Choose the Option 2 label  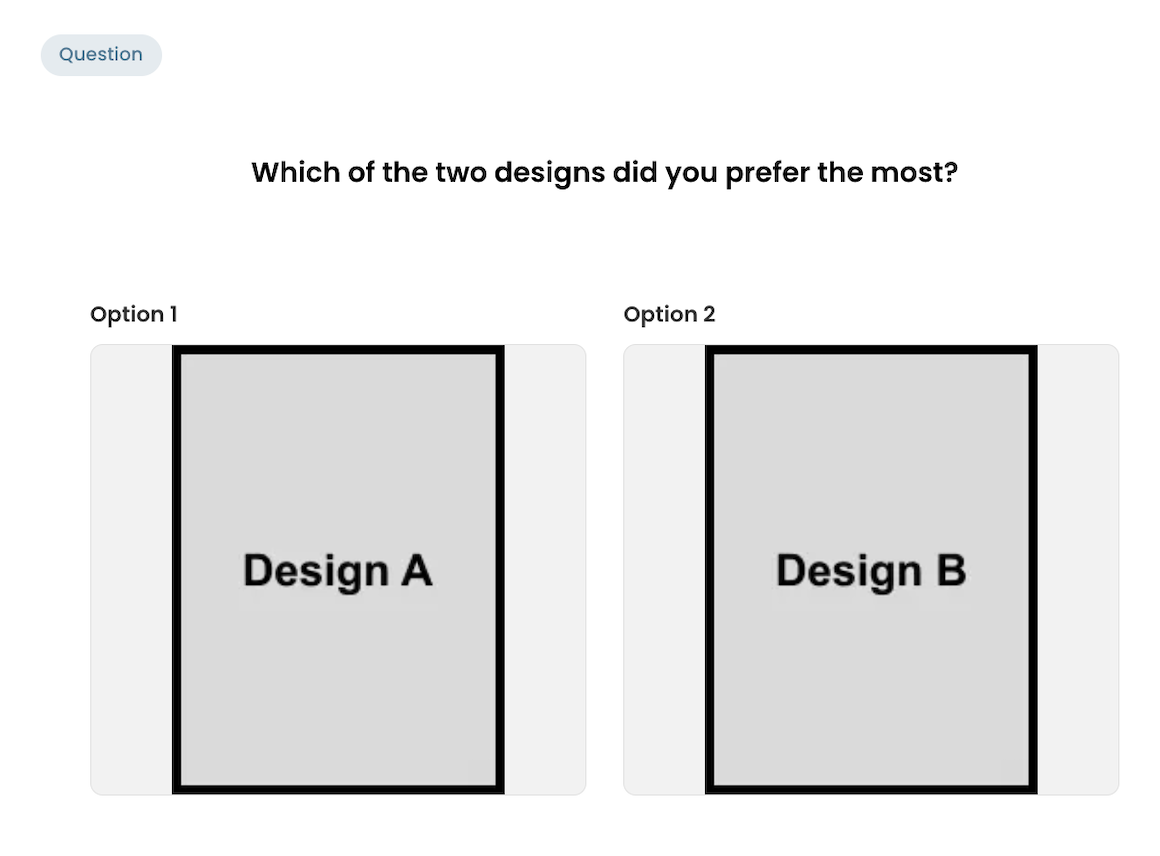pyautogui.click(x=670, y=314)
